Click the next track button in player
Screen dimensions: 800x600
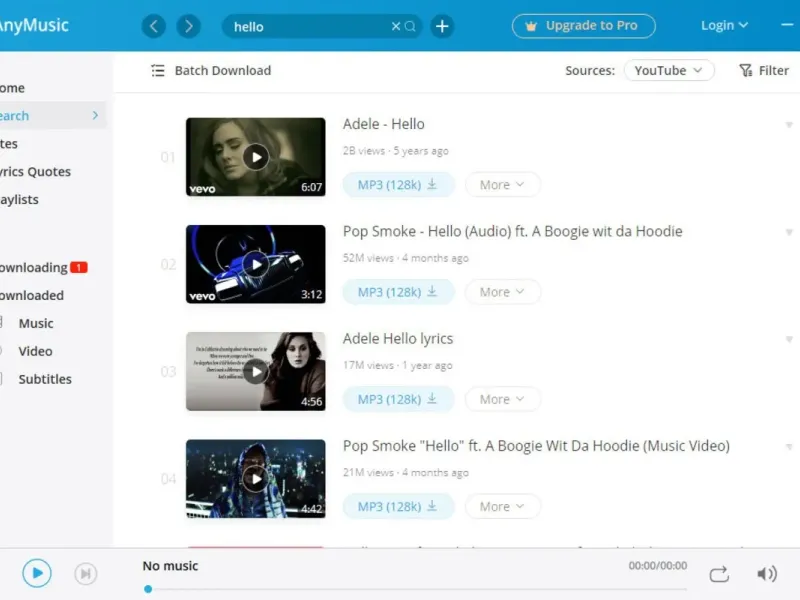pos(86,574)
